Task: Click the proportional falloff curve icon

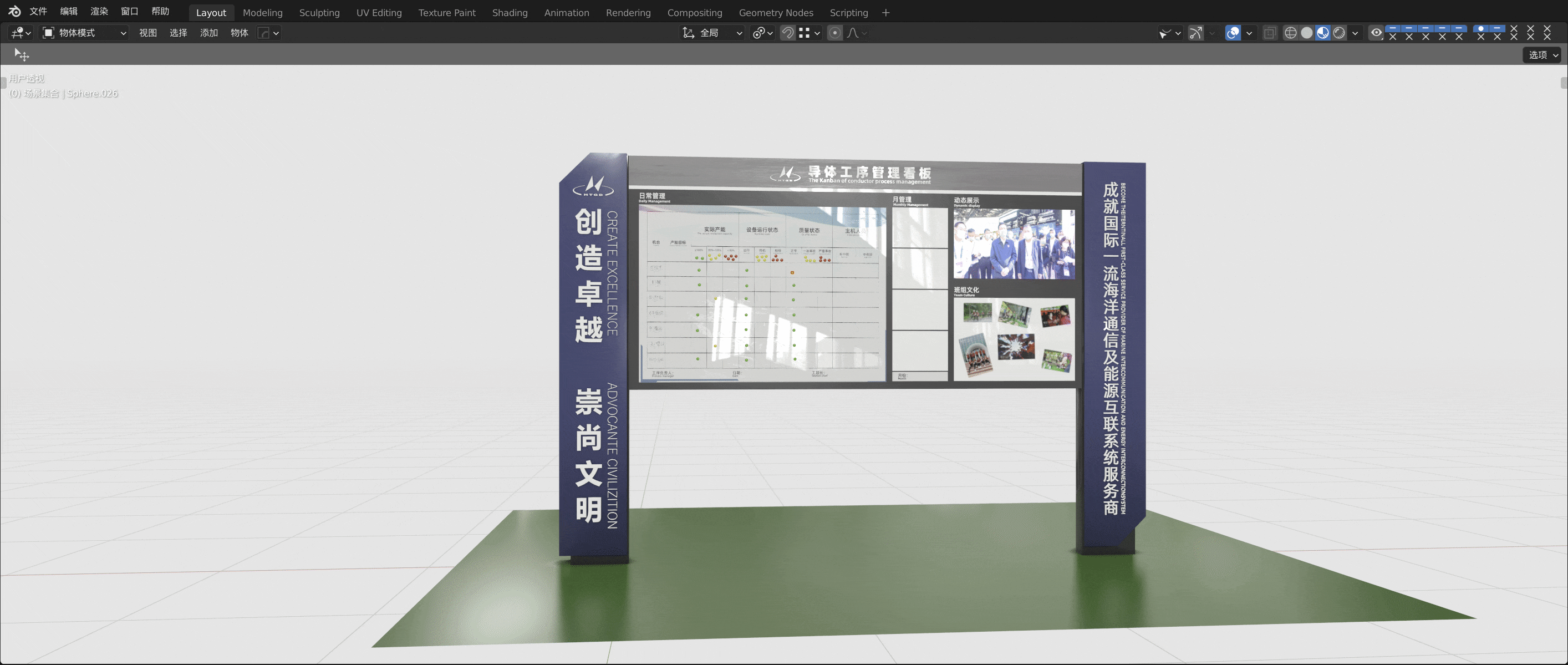Action: [852, 33]
